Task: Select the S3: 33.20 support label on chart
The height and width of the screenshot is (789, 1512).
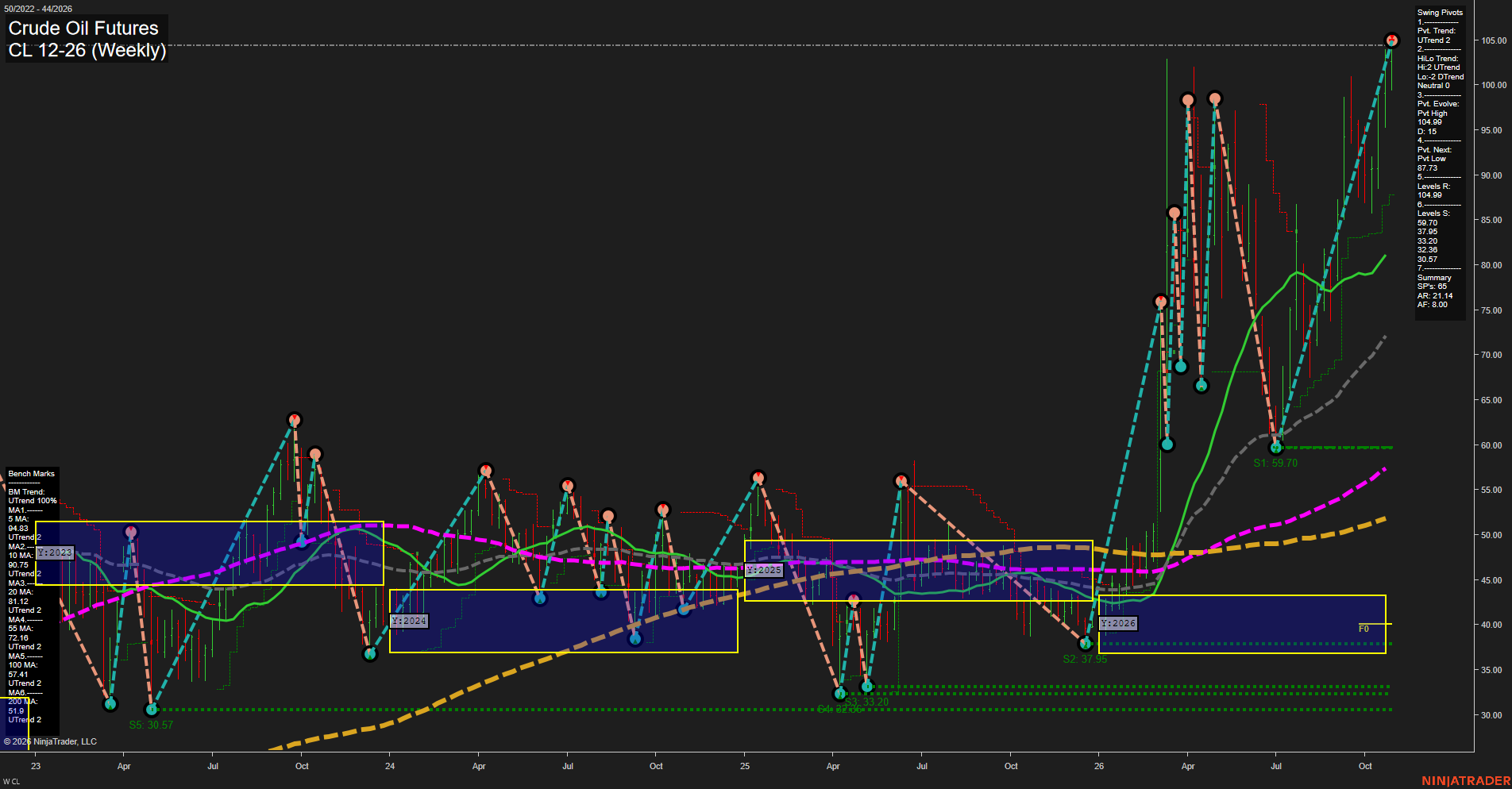Action: click(x=866, y=702)
